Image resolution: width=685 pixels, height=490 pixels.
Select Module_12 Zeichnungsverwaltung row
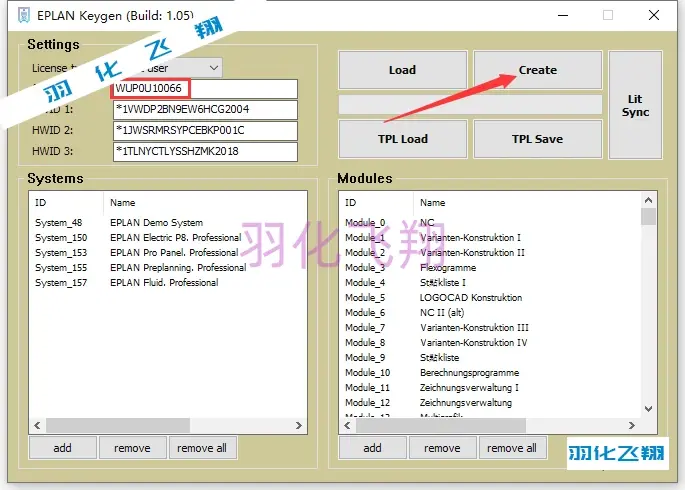(490, 403)
